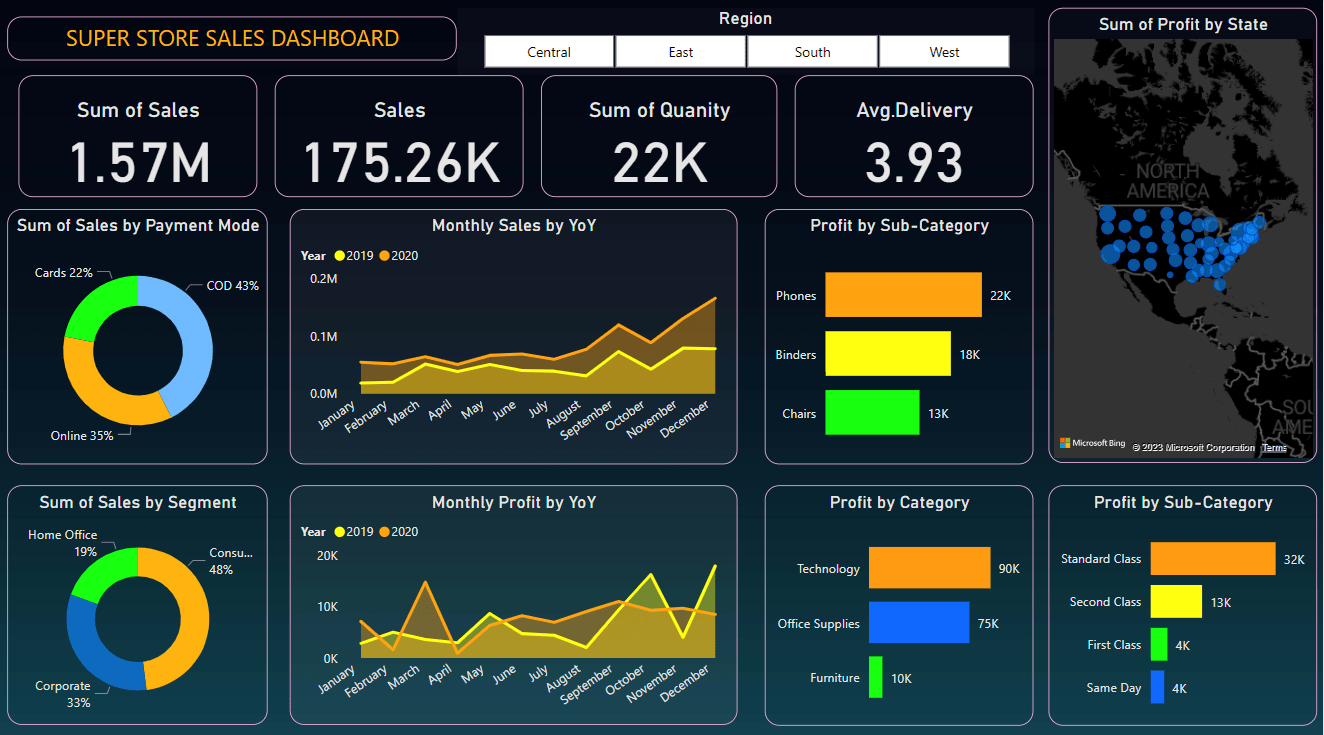Select the orange Standard Class bar
The image size is (1324, 735).
click(1213, 559)
